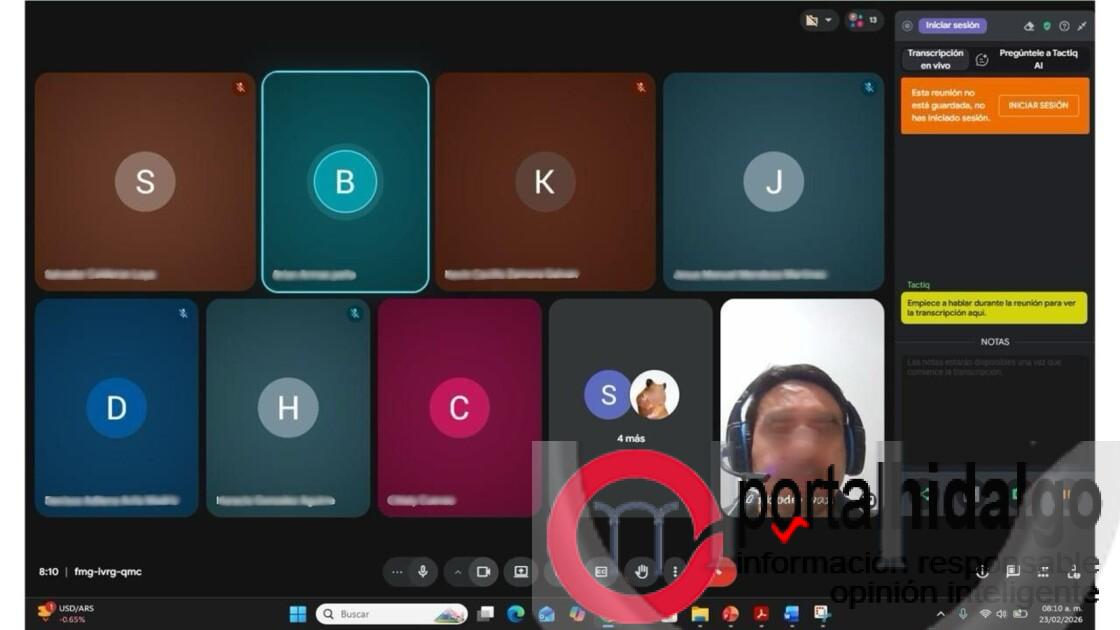Raise your hand in the meeting
Viewport: 1120px width, 630px height.
tap(642, 571)
